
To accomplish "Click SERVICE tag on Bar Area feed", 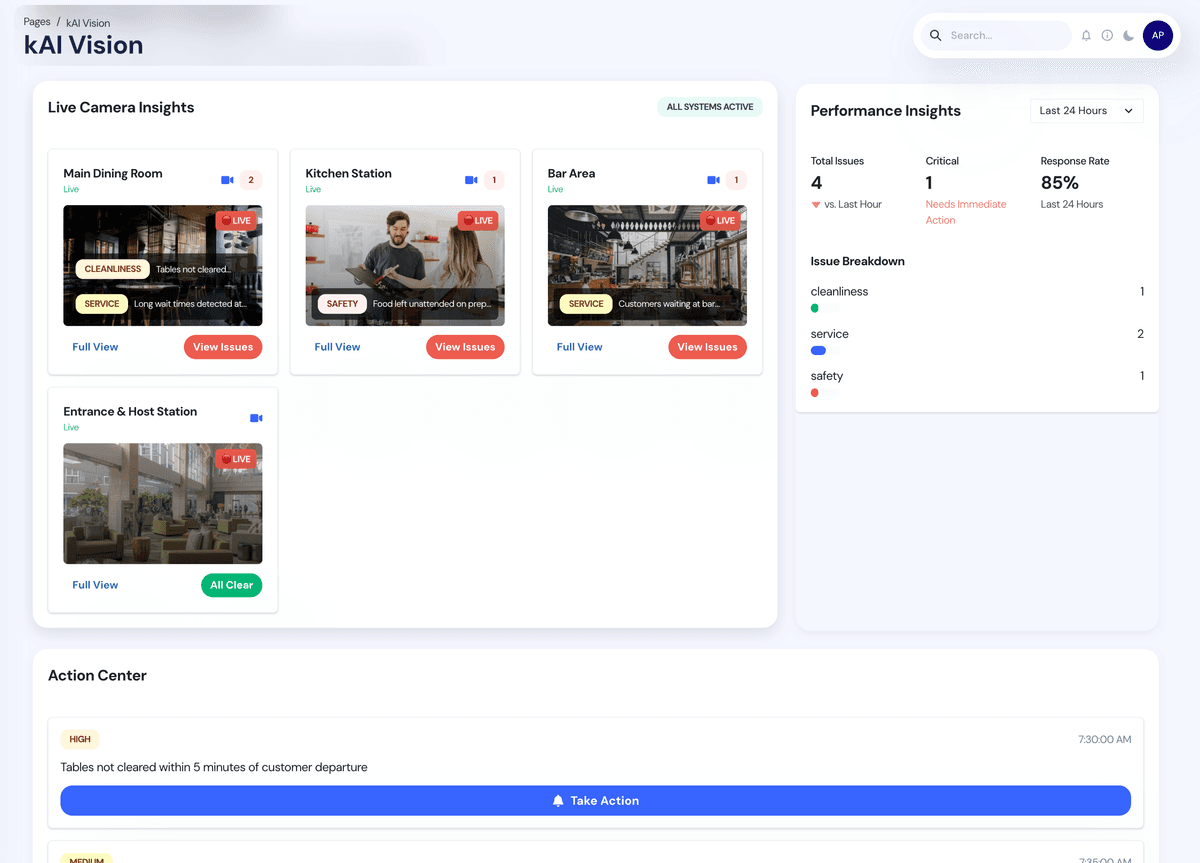I will (586, 304).
